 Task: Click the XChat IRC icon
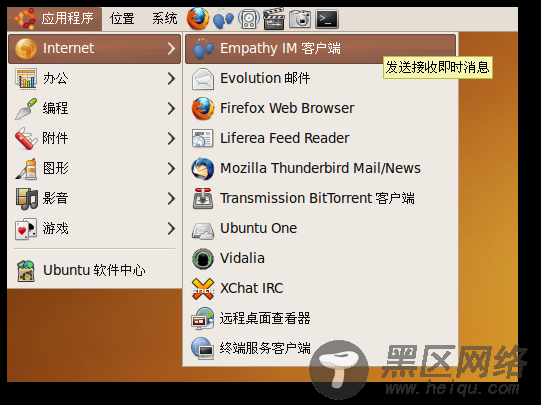(203, 288)
